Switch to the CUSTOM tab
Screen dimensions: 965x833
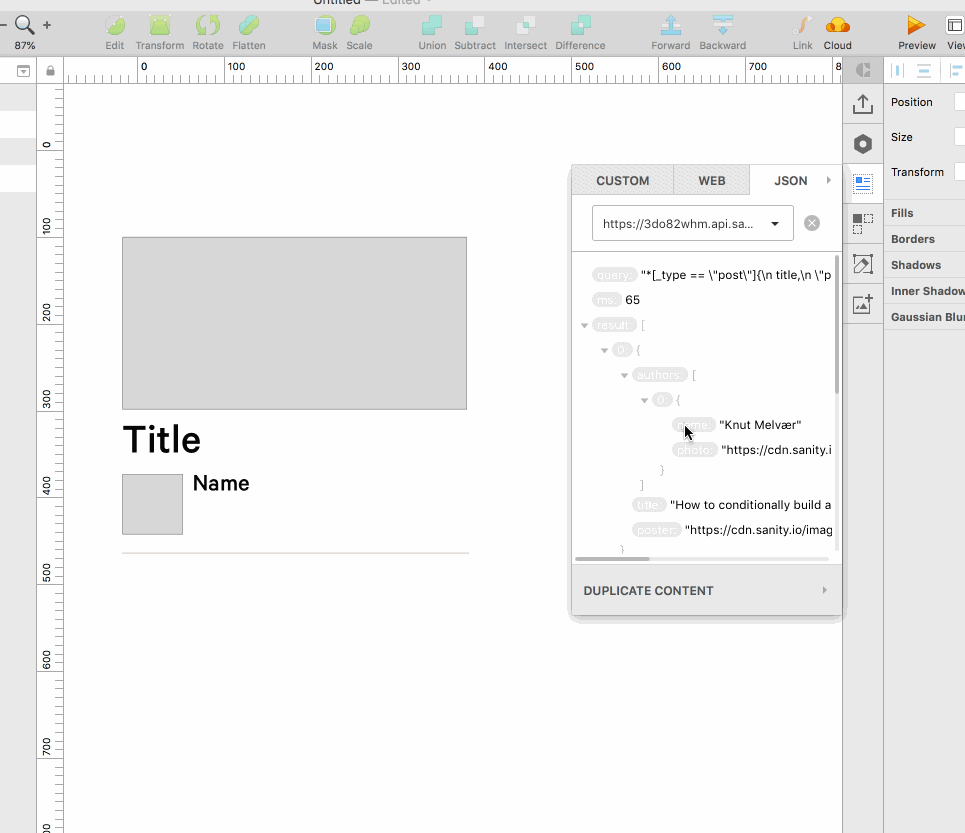point(622,179)
